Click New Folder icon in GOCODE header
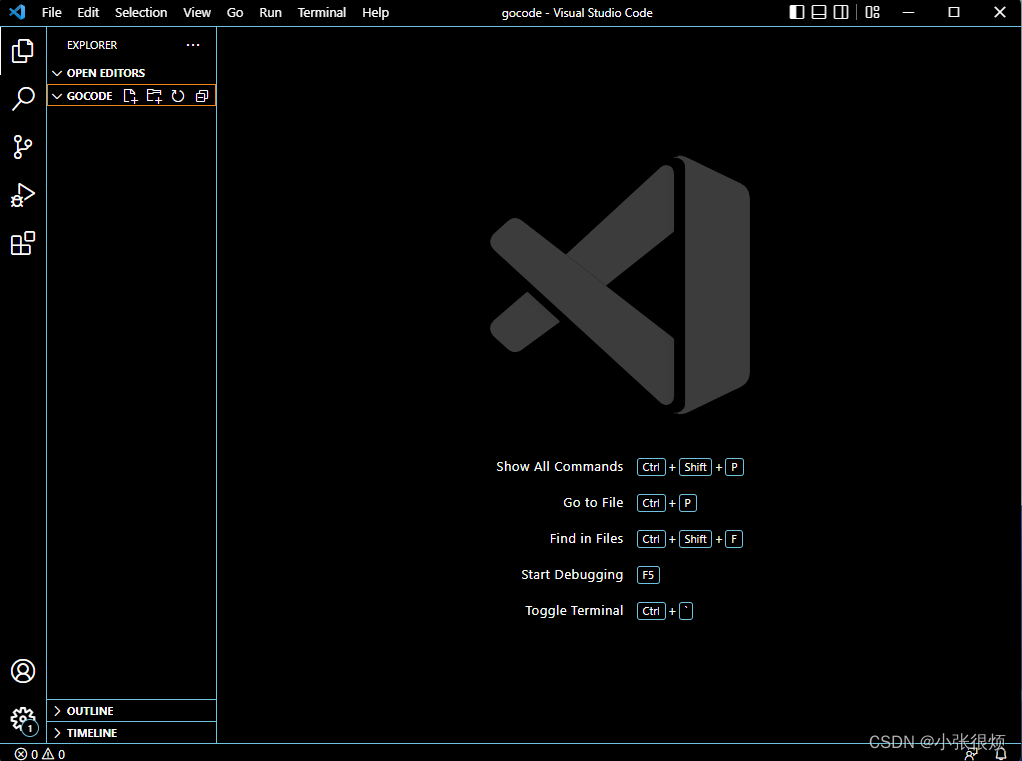This screenshot has width=1022, height=761. 154,96
